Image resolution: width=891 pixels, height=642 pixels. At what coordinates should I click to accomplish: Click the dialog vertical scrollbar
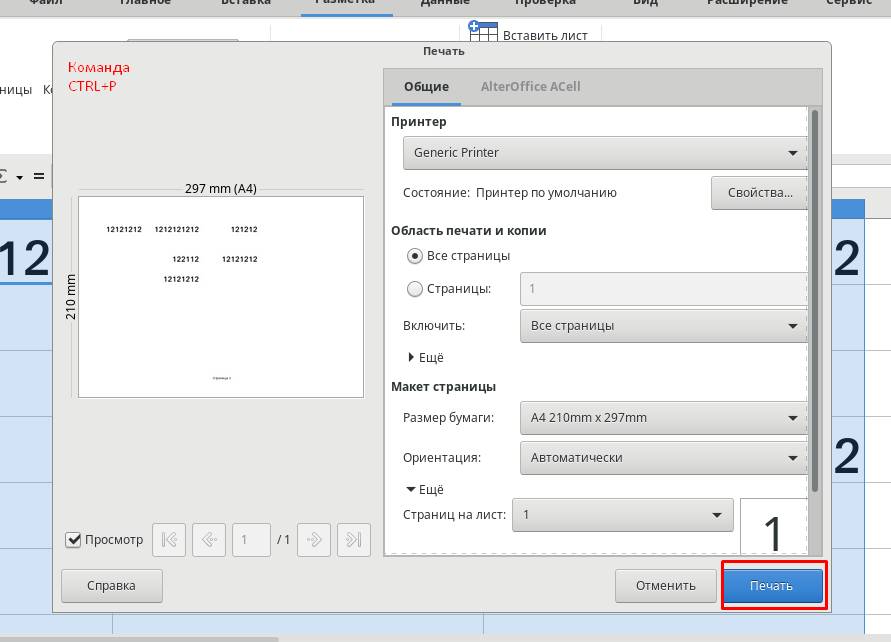click(x=815, y=300)
